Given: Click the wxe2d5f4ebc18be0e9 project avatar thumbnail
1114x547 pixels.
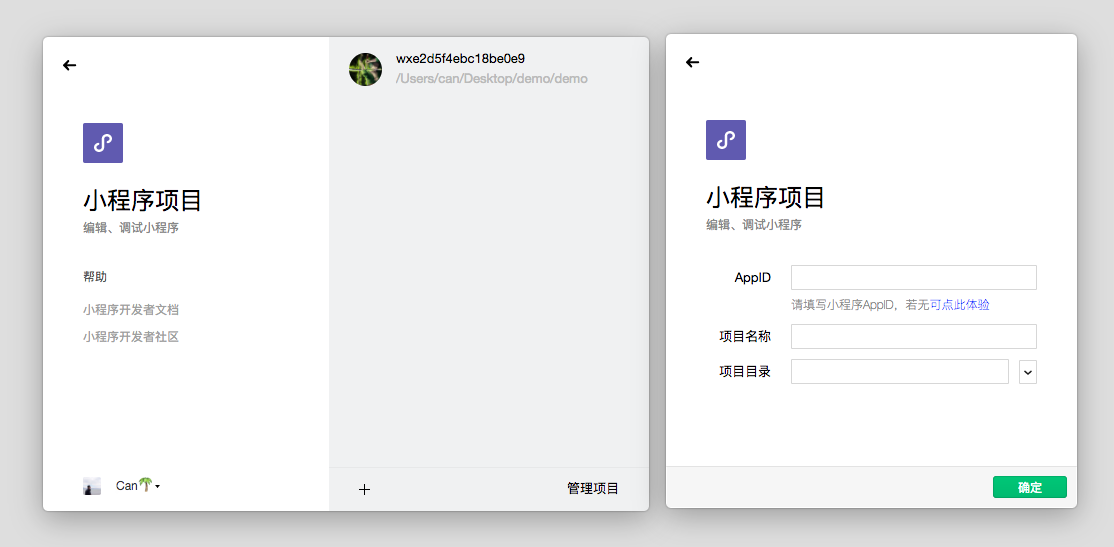Looking at the screenshot, I should (x=365, y=69).
